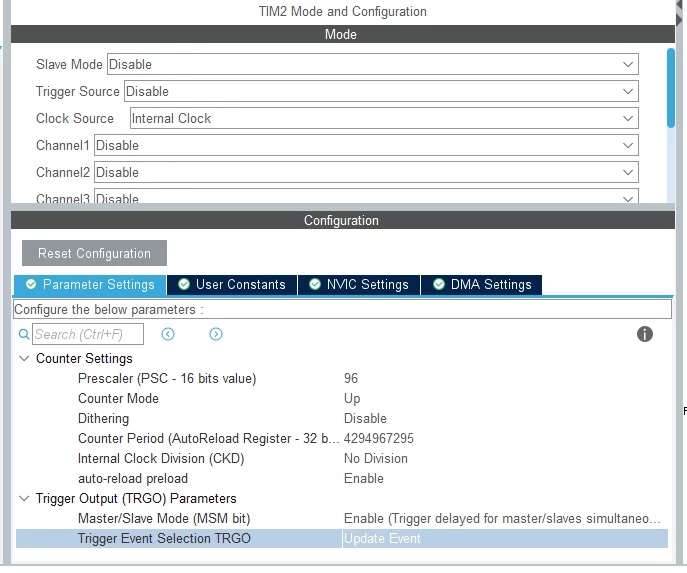This screenshot has height=573, width=687.
Task: Select the Prescaler (PSC - 16 bits value) row label
Action: click(x=167, y=378)
